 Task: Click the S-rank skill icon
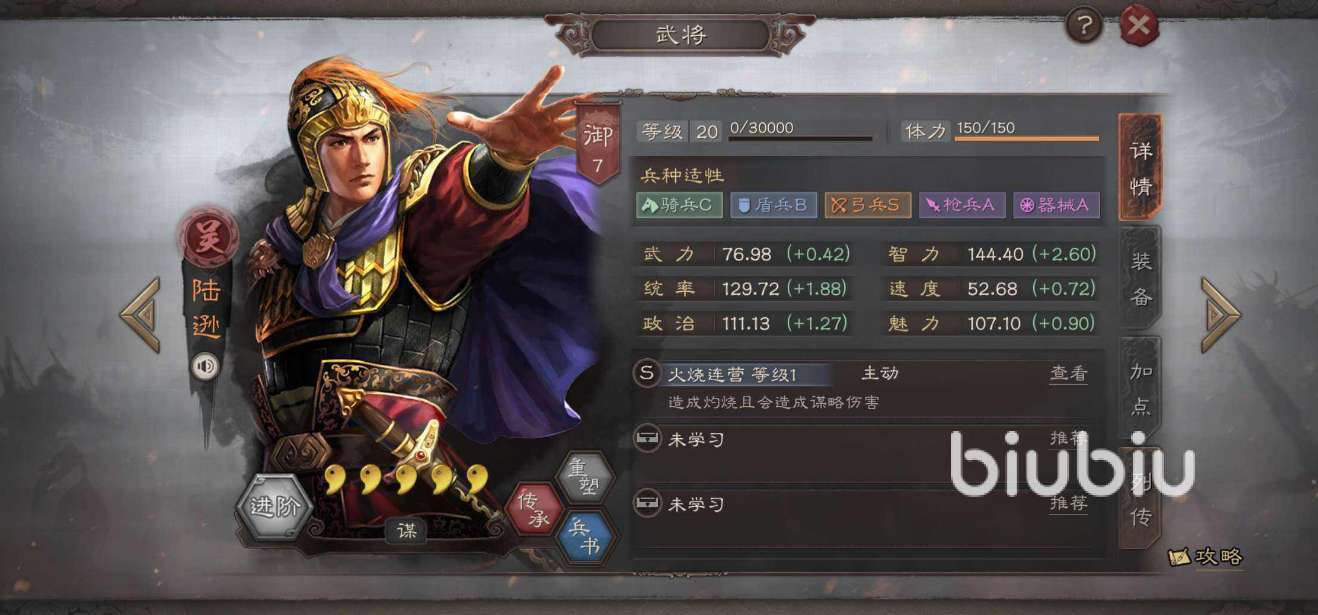647,374
